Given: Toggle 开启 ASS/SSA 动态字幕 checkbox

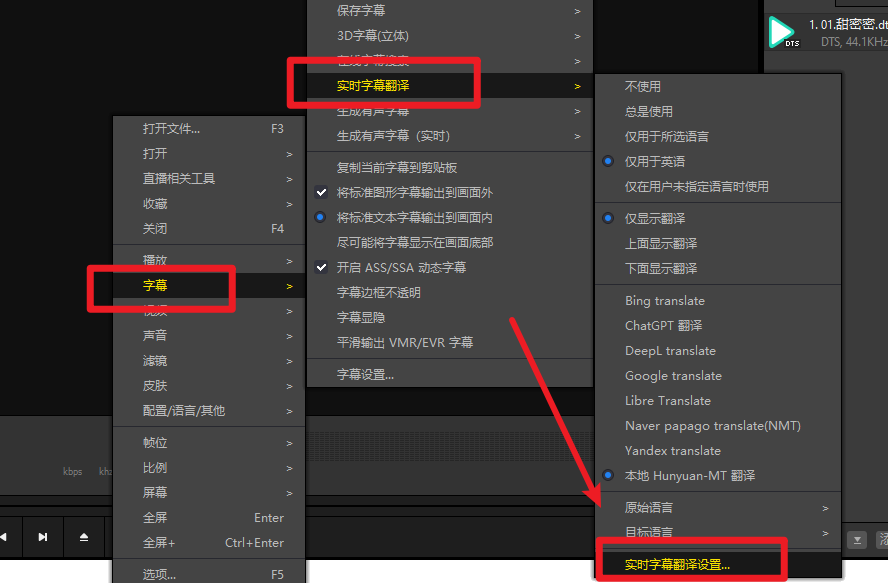Looking at the screenshot, I should tap(321, 267).
